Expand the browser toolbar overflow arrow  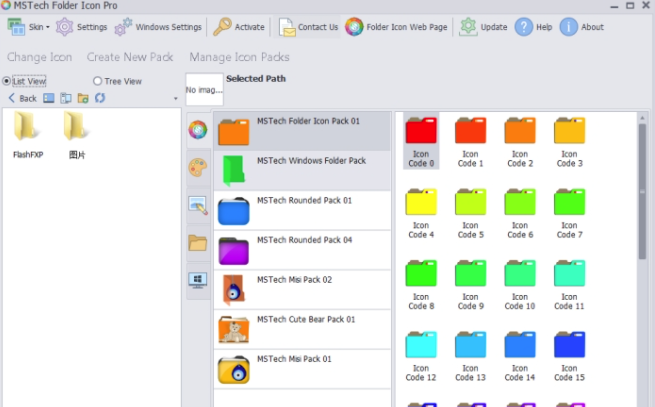175,99
